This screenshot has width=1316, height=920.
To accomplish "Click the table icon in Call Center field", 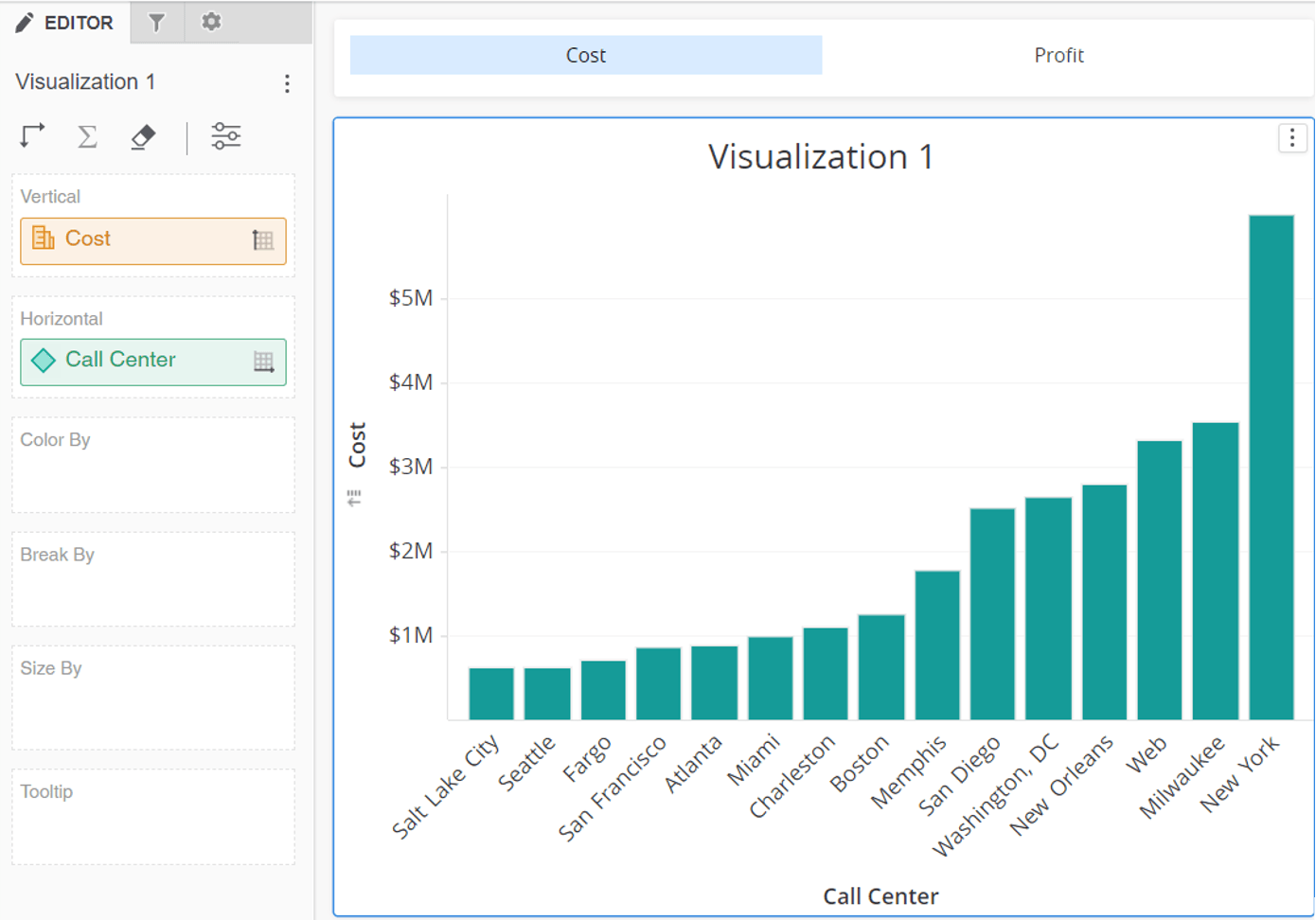I will coord(264,362).
